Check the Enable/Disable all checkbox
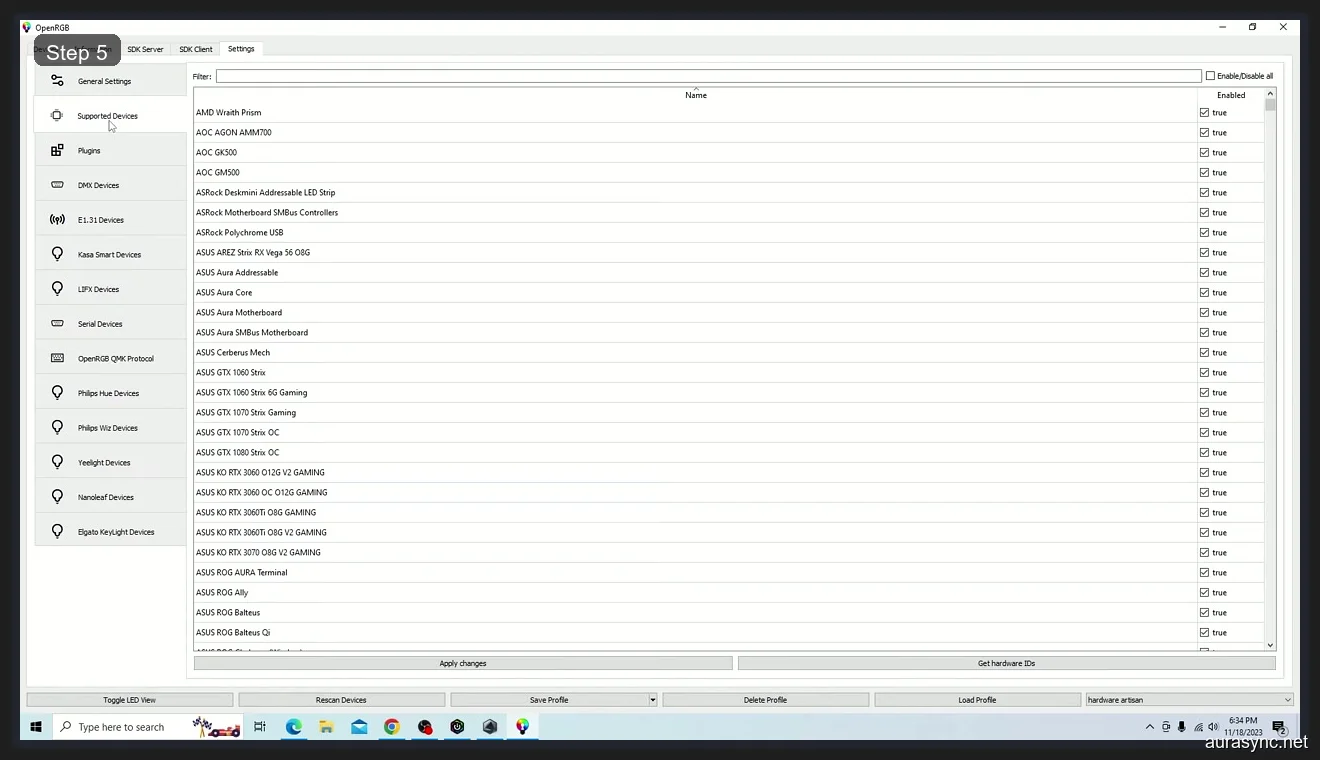The width and height of the screenshot is (1320, 760). (1210, 75)
